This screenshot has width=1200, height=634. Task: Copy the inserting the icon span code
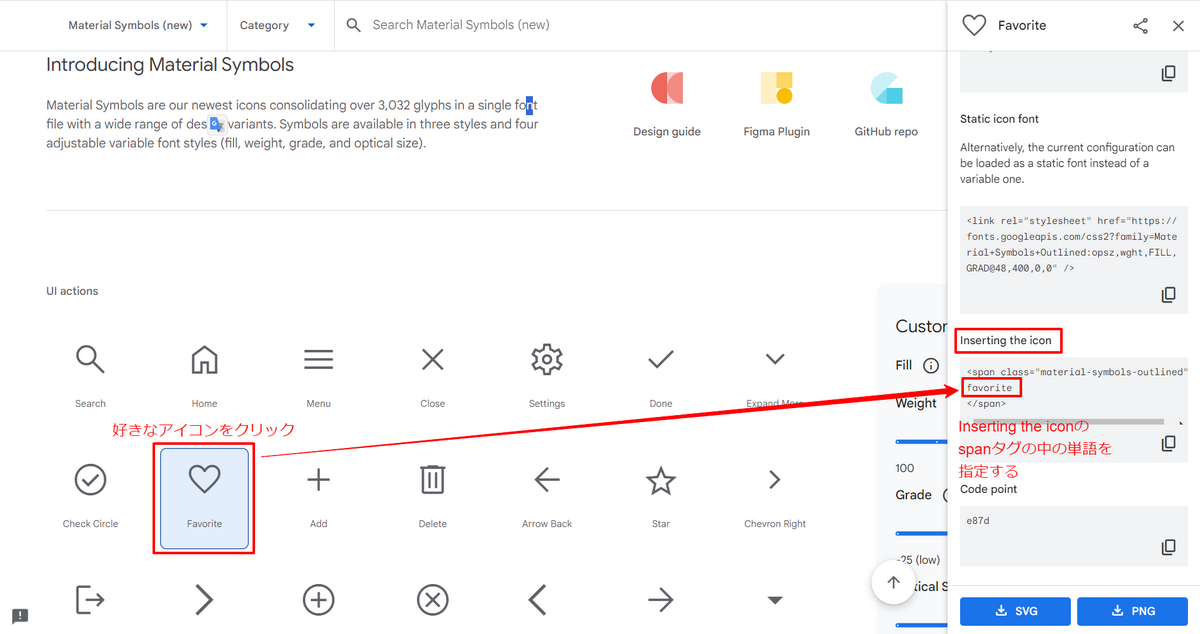point(1168,444)
